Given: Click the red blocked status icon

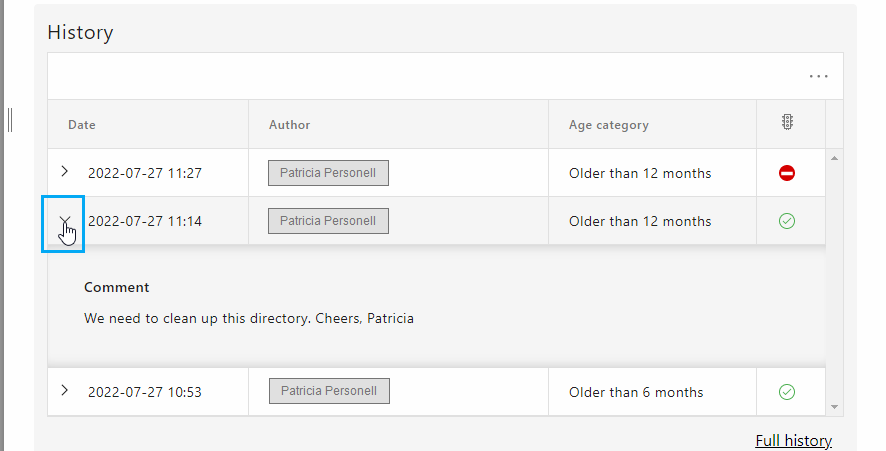Looking at the screenshot, I should (x=787, y=173).
